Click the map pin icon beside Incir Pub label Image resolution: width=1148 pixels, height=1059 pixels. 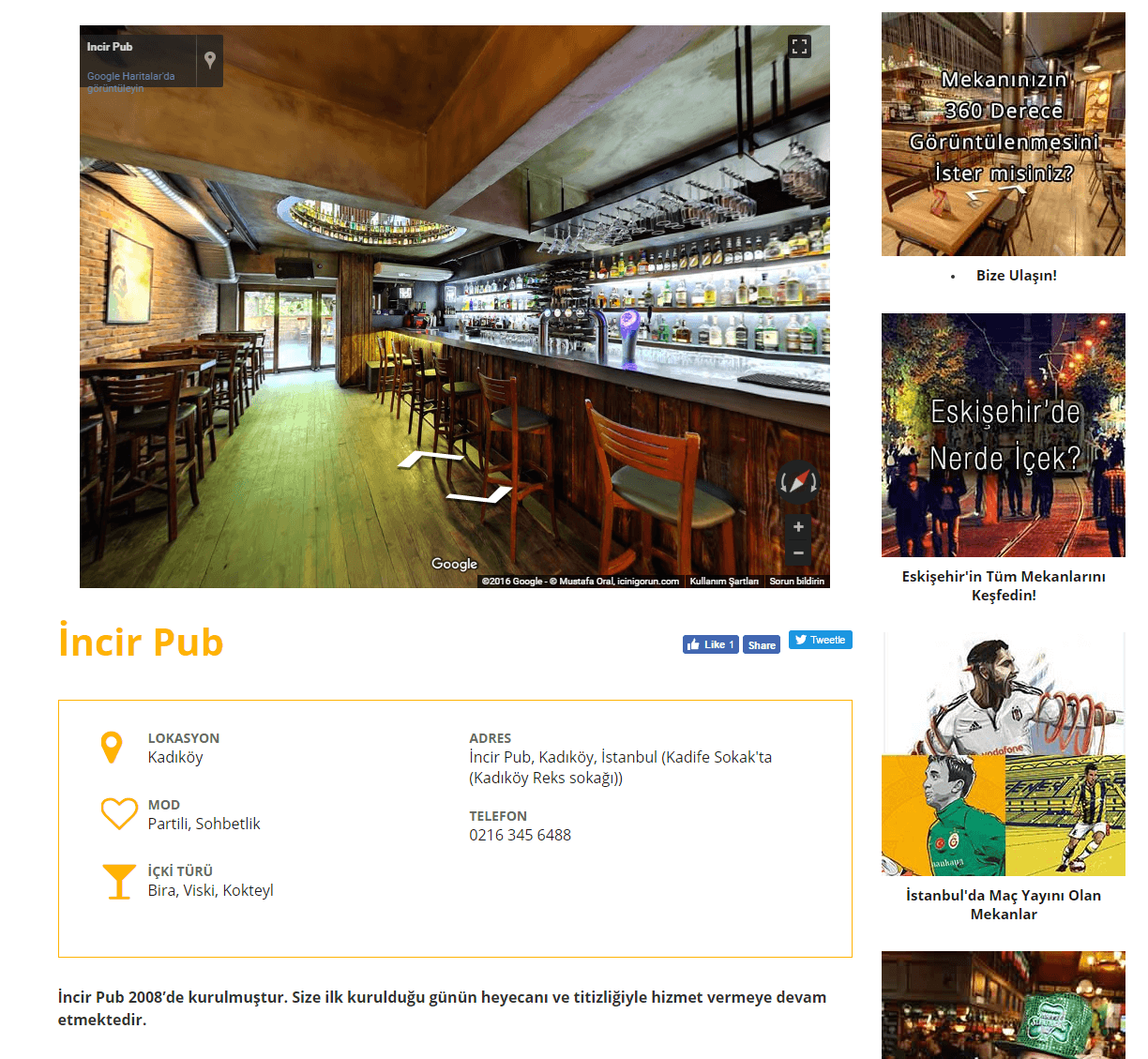[x=210, y=60]
